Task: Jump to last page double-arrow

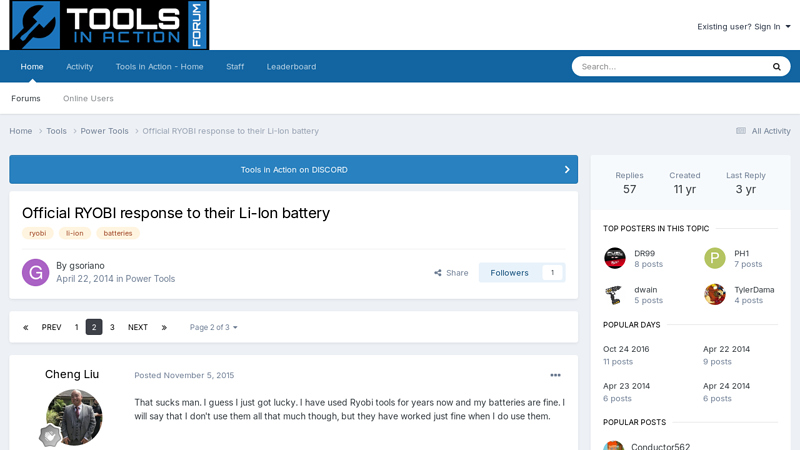Action: pos(164,327)
